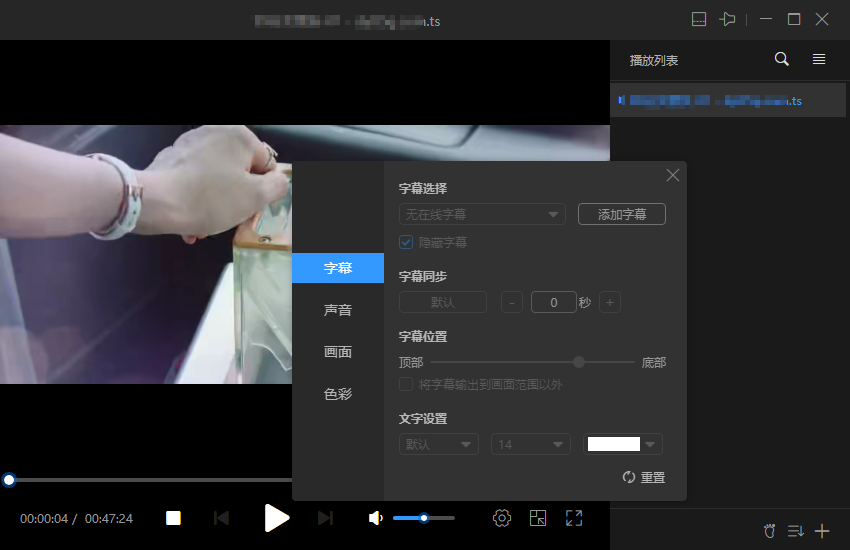Viewport: 850px width, 550px height.
Task: Select the 字幕 tab
Action: point(338,268)
